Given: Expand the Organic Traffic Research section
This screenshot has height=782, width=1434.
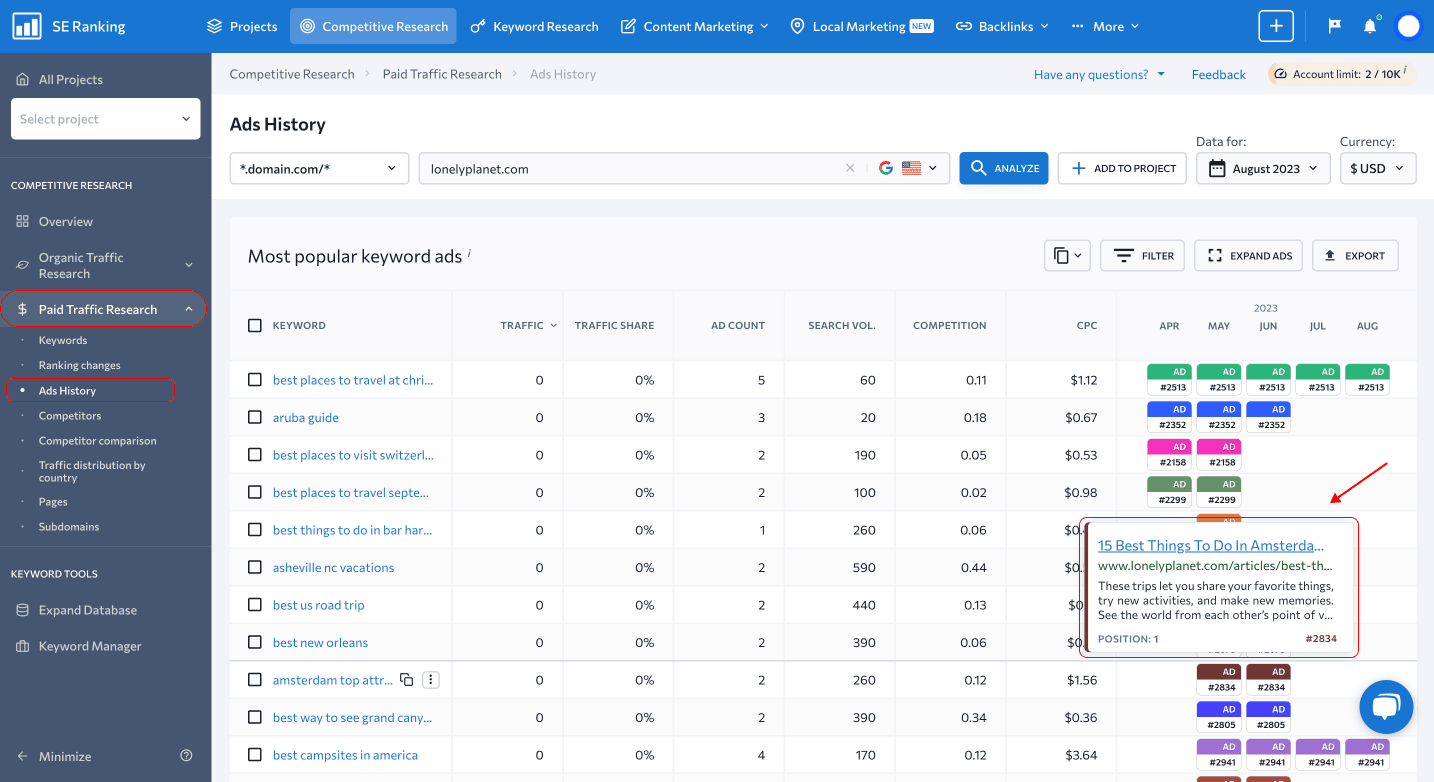Looking at the screenshot, I should click(189, 265).
